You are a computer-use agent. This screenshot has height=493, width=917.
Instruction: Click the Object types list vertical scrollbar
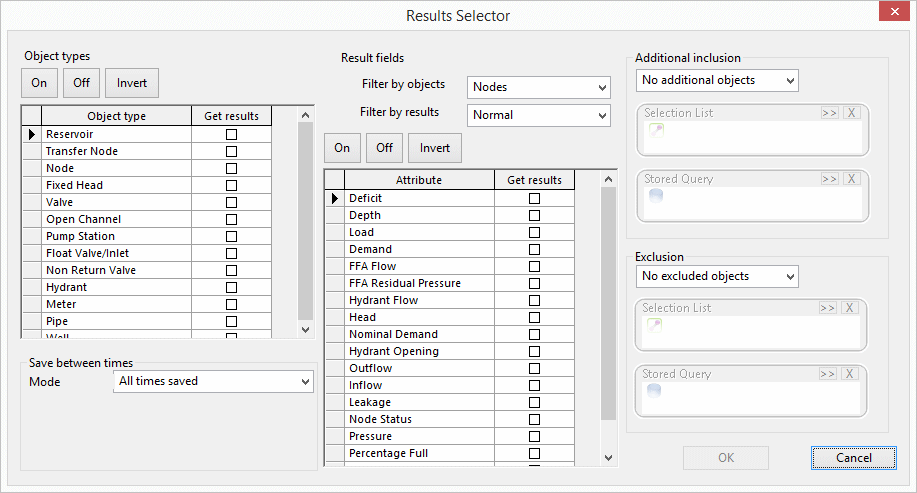pyautogui.click(x=306, y=220)
